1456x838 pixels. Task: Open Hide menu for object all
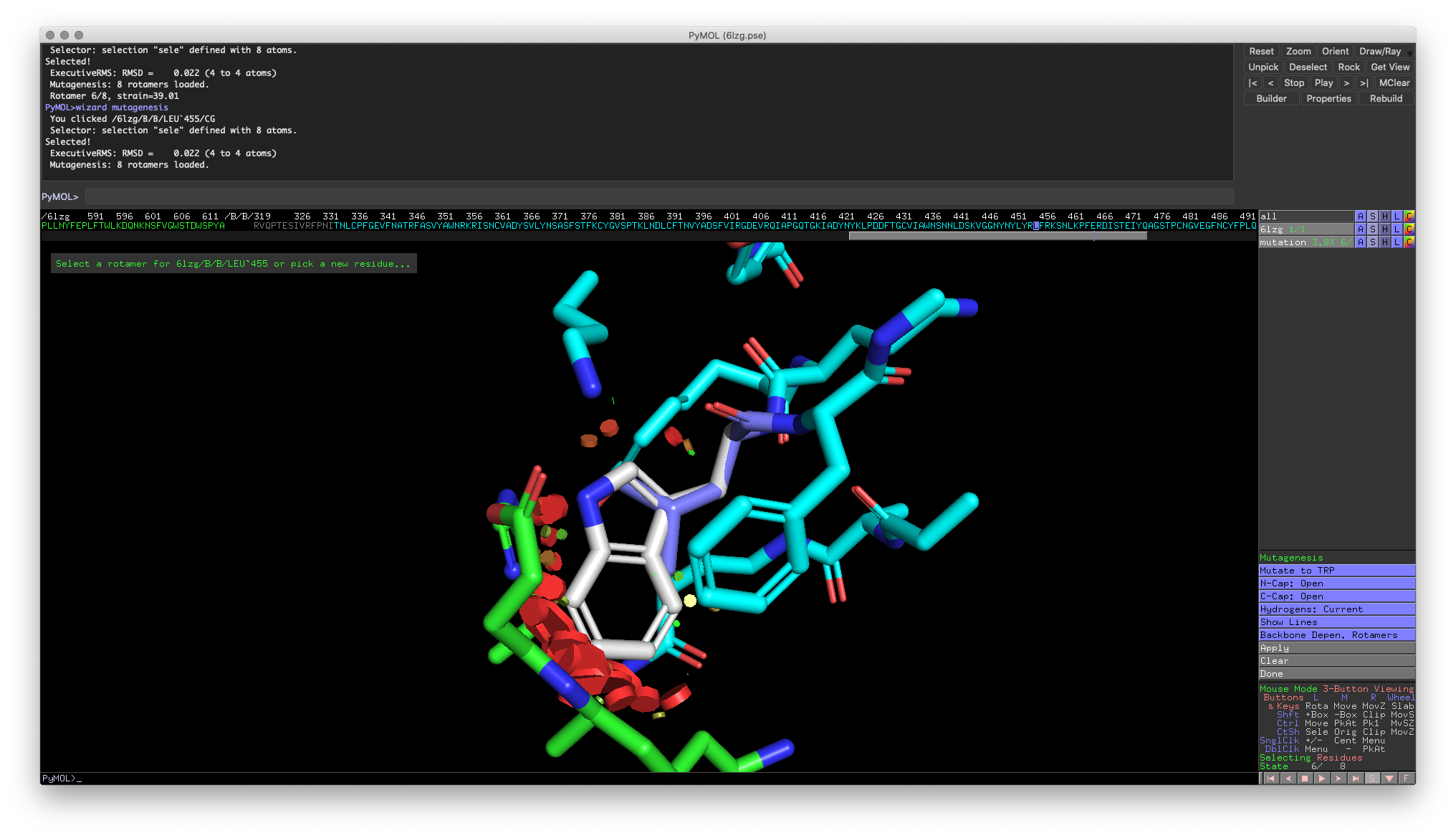[x=1384, y=216]
